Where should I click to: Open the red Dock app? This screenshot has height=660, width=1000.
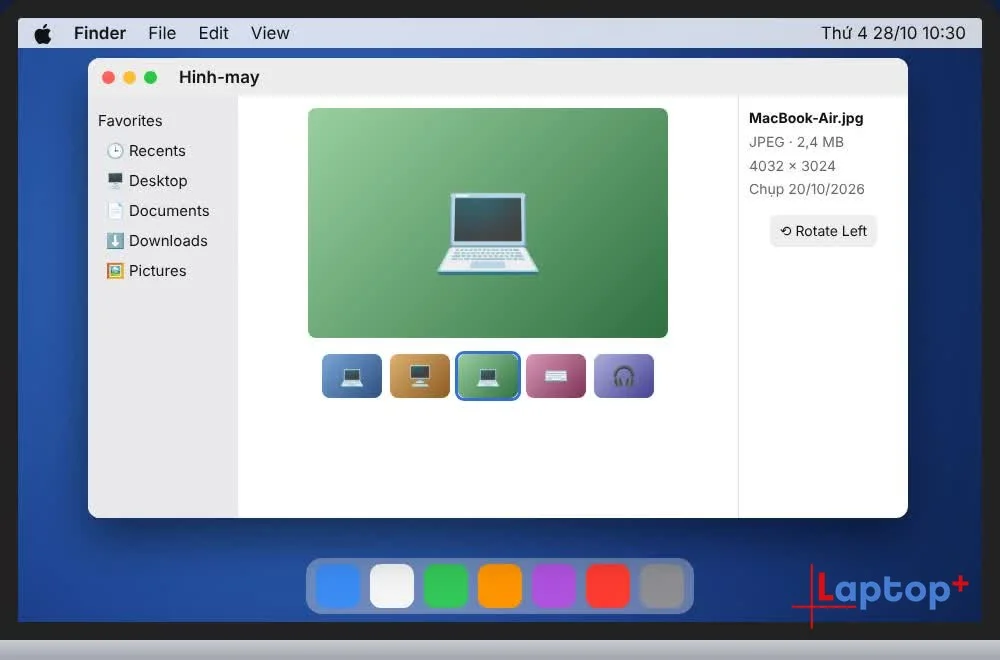(608, 586)
